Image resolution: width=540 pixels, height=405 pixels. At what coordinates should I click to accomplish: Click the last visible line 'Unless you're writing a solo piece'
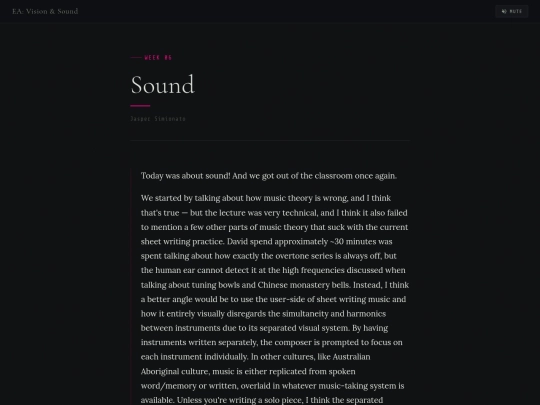click(x=240, y=401)
